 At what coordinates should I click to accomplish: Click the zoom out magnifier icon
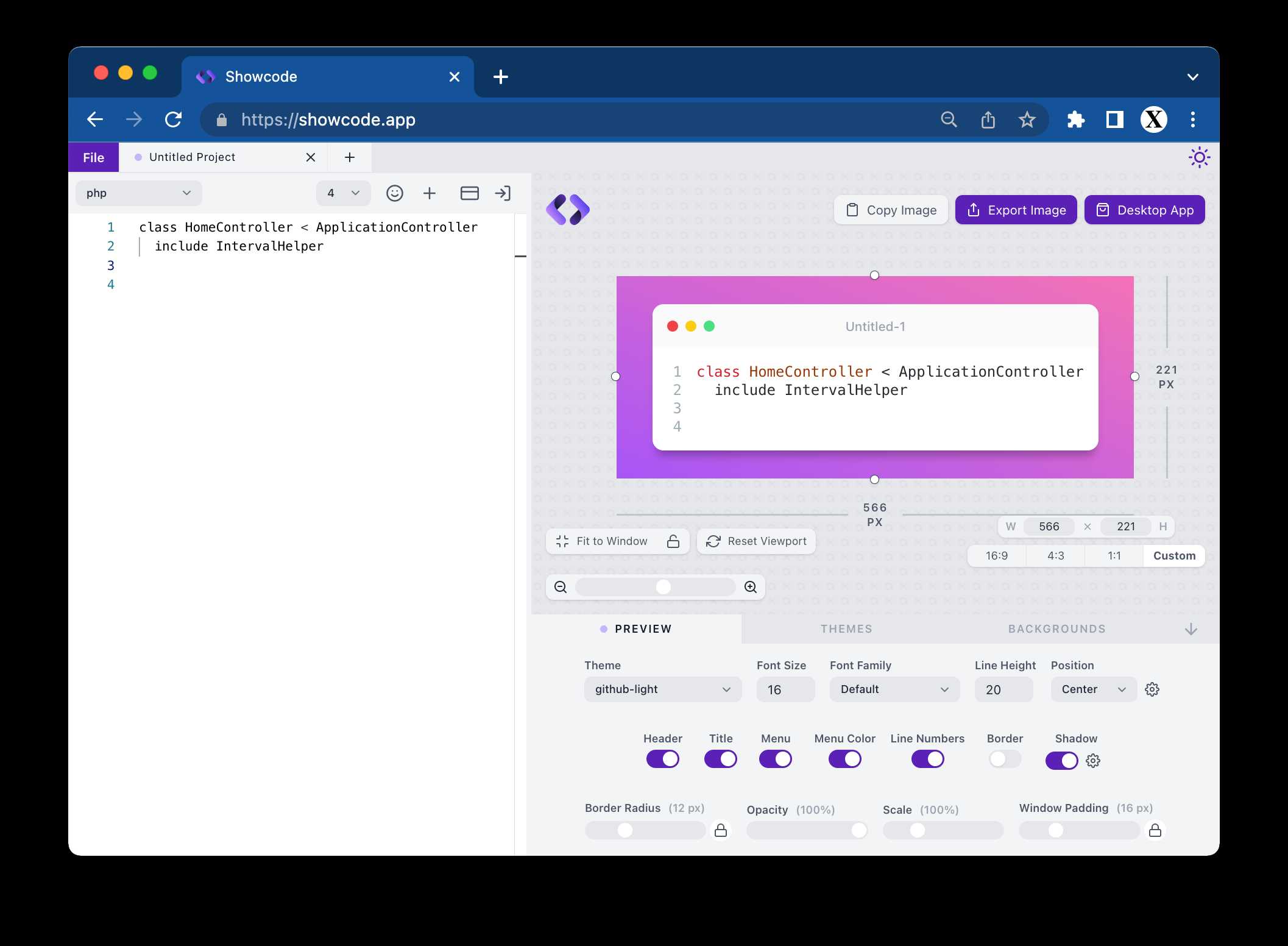pyautogui.click(x=561, y=587)
